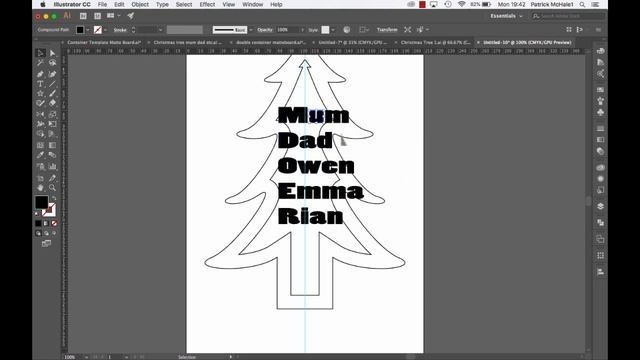
Task: Switch to Christmas Tree 1.ai tab
Action: coord(436,42)
